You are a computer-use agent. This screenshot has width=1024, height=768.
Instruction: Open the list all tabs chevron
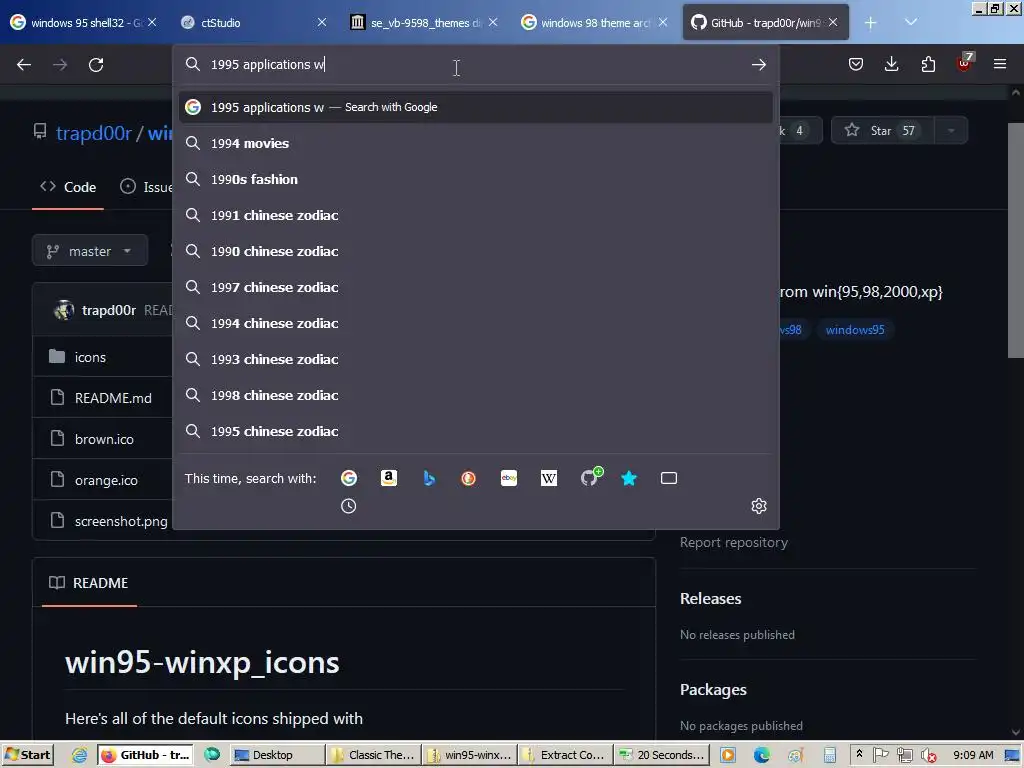tap(911, 22)
